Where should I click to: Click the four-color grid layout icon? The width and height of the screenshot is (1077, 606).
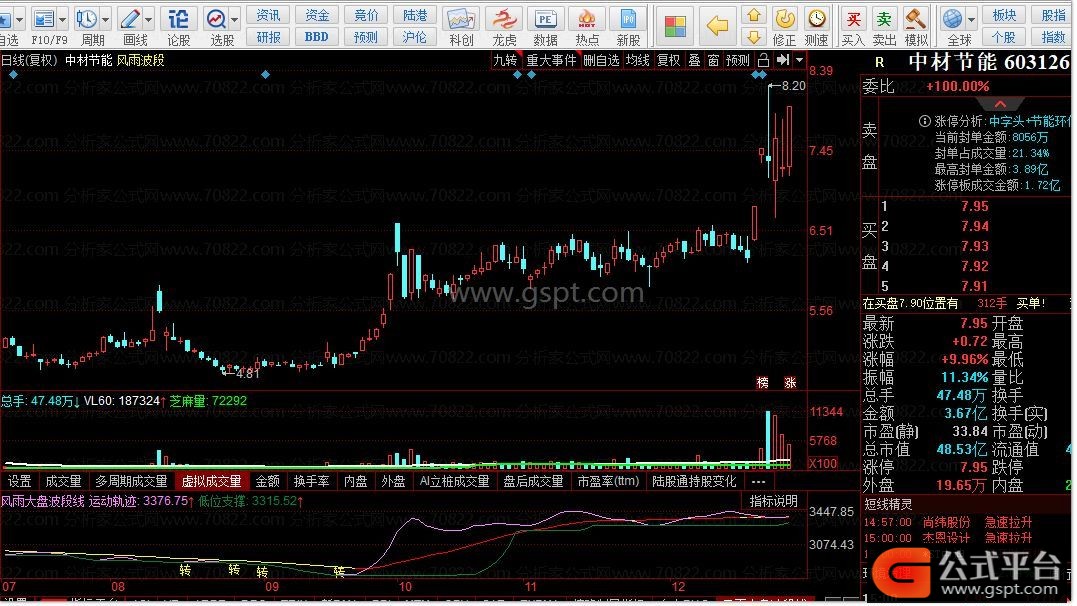675,26
